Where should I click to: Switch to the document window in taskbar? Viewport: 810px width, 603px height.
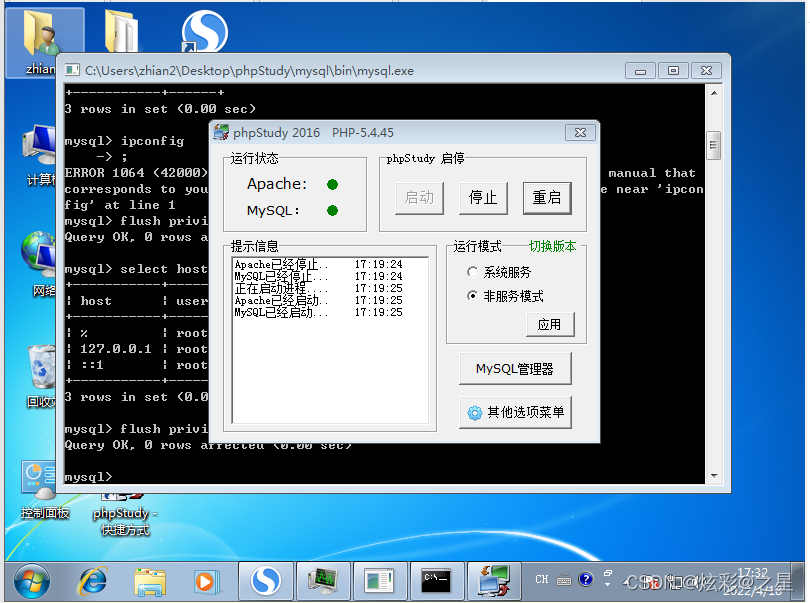coord(379,581)
